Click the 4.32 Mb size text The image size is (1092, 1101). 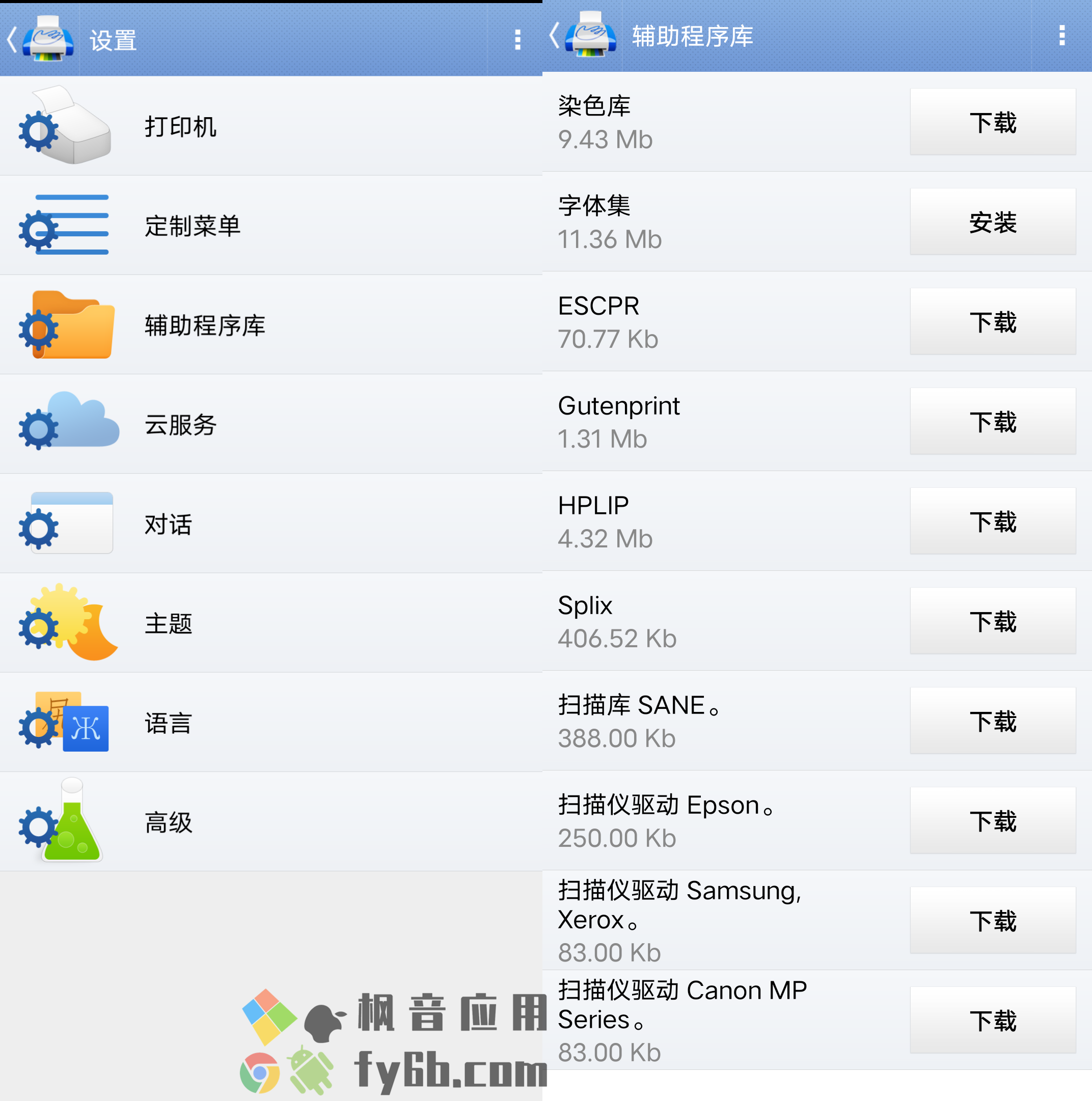(605, 539)
